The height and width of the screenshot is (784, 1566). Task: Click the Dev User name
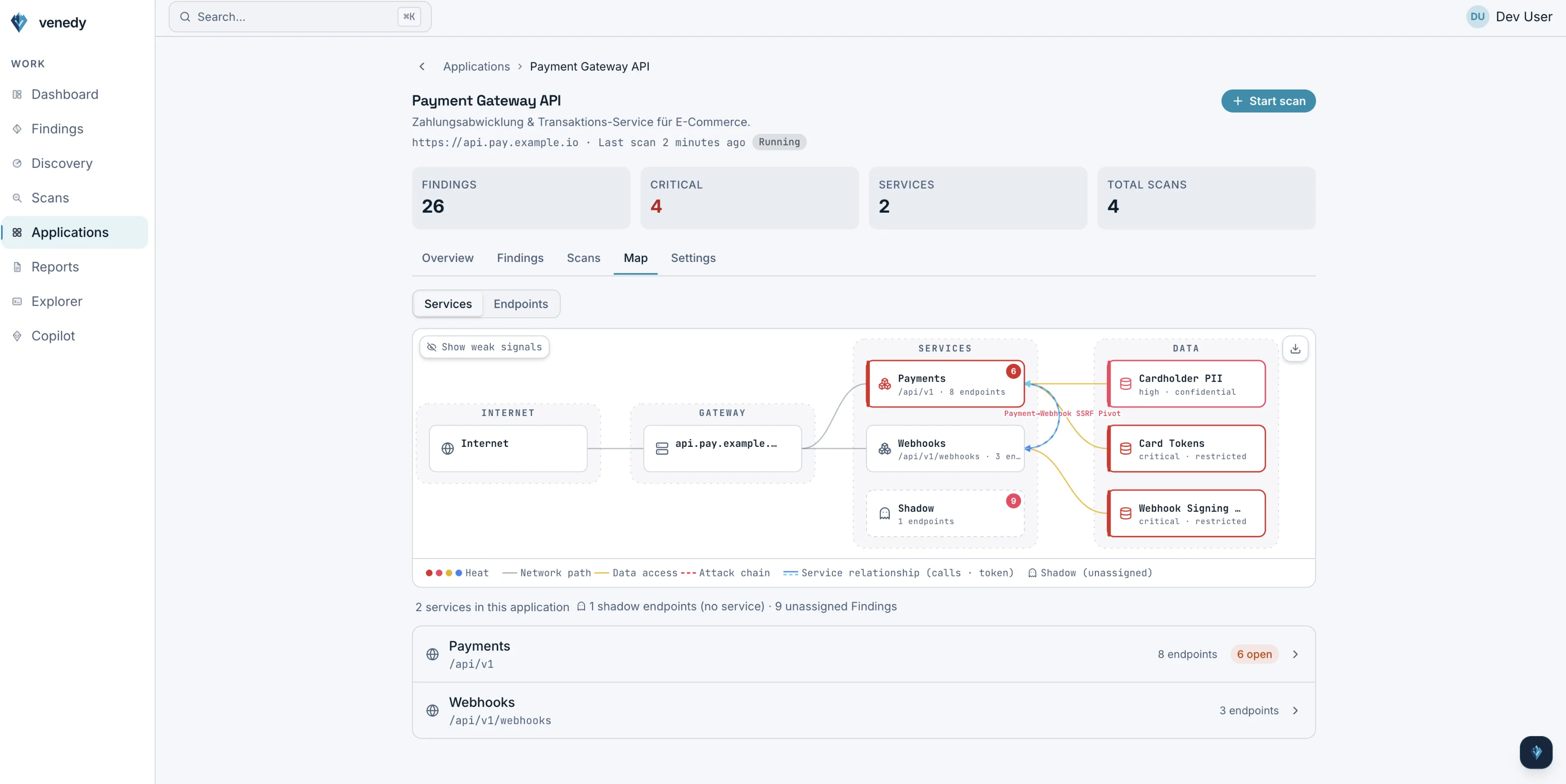pyautogui.click(x=1524, y=17)
